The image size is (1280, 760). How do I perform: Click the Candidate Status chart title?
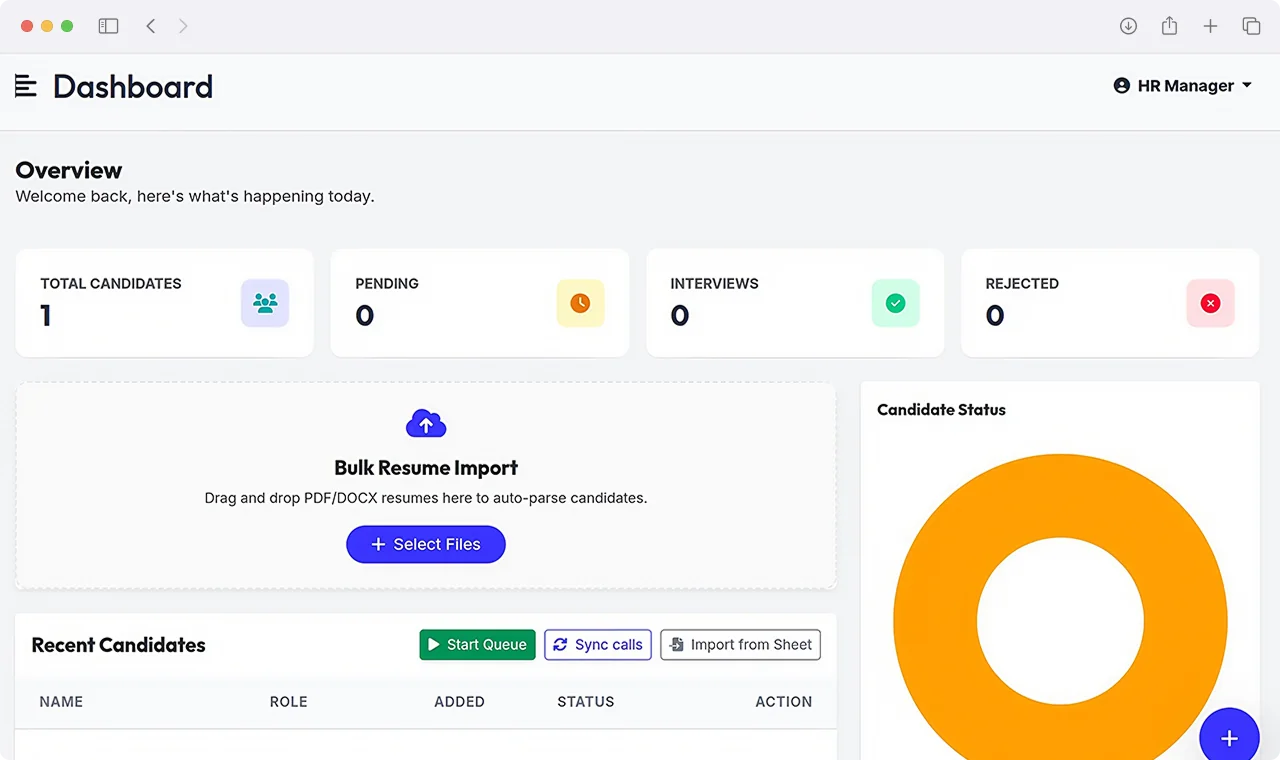click(941, 410)
